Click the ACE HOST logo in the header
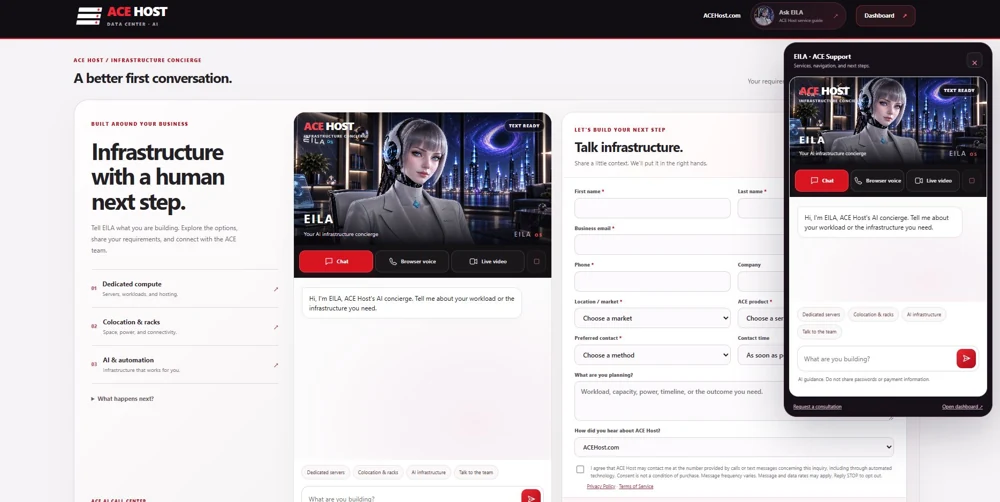 pyautogui.click(x=121, y=16)
